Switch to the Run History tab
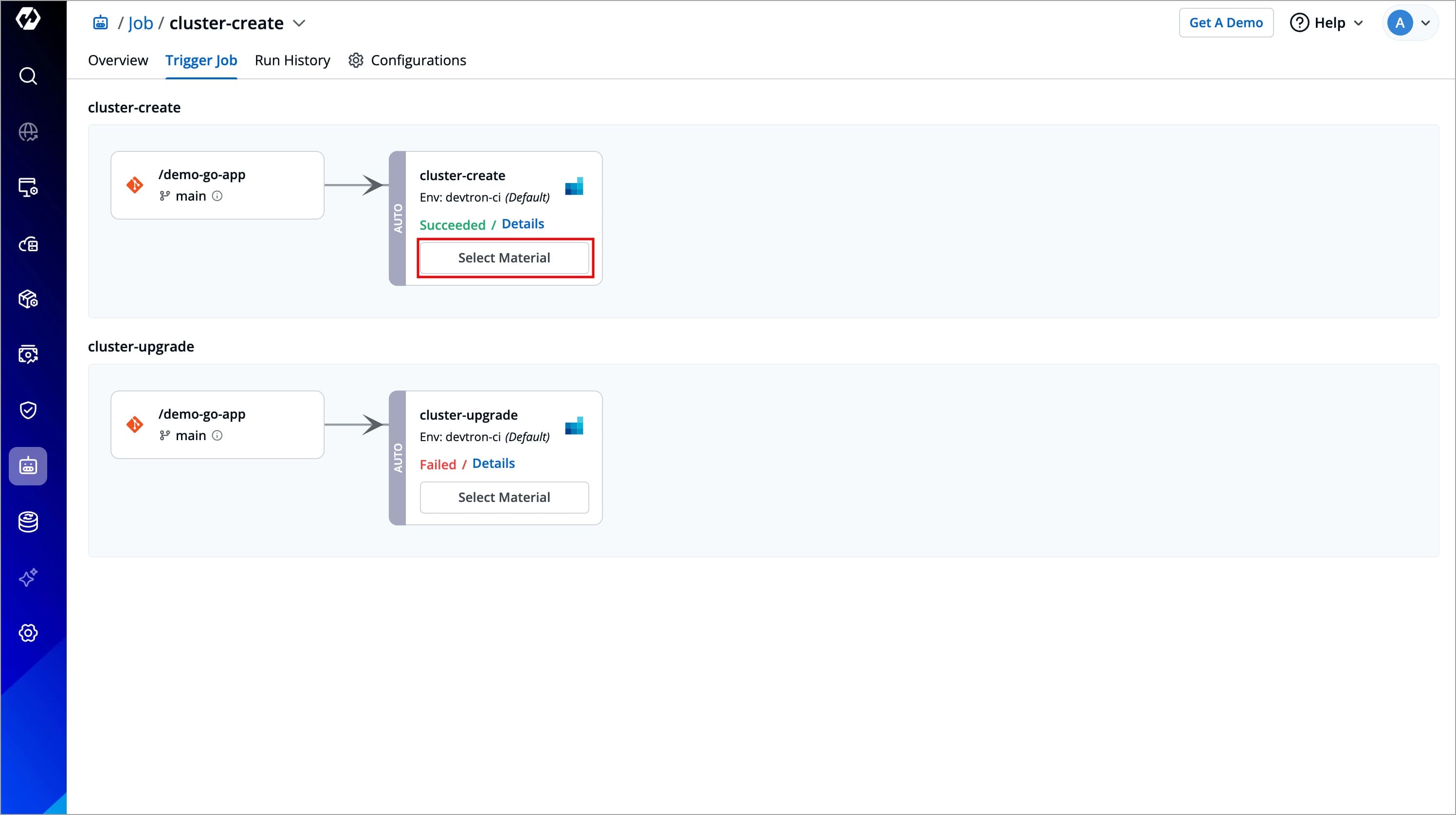This screenshot has width=1456, height=815. [292, 60]
